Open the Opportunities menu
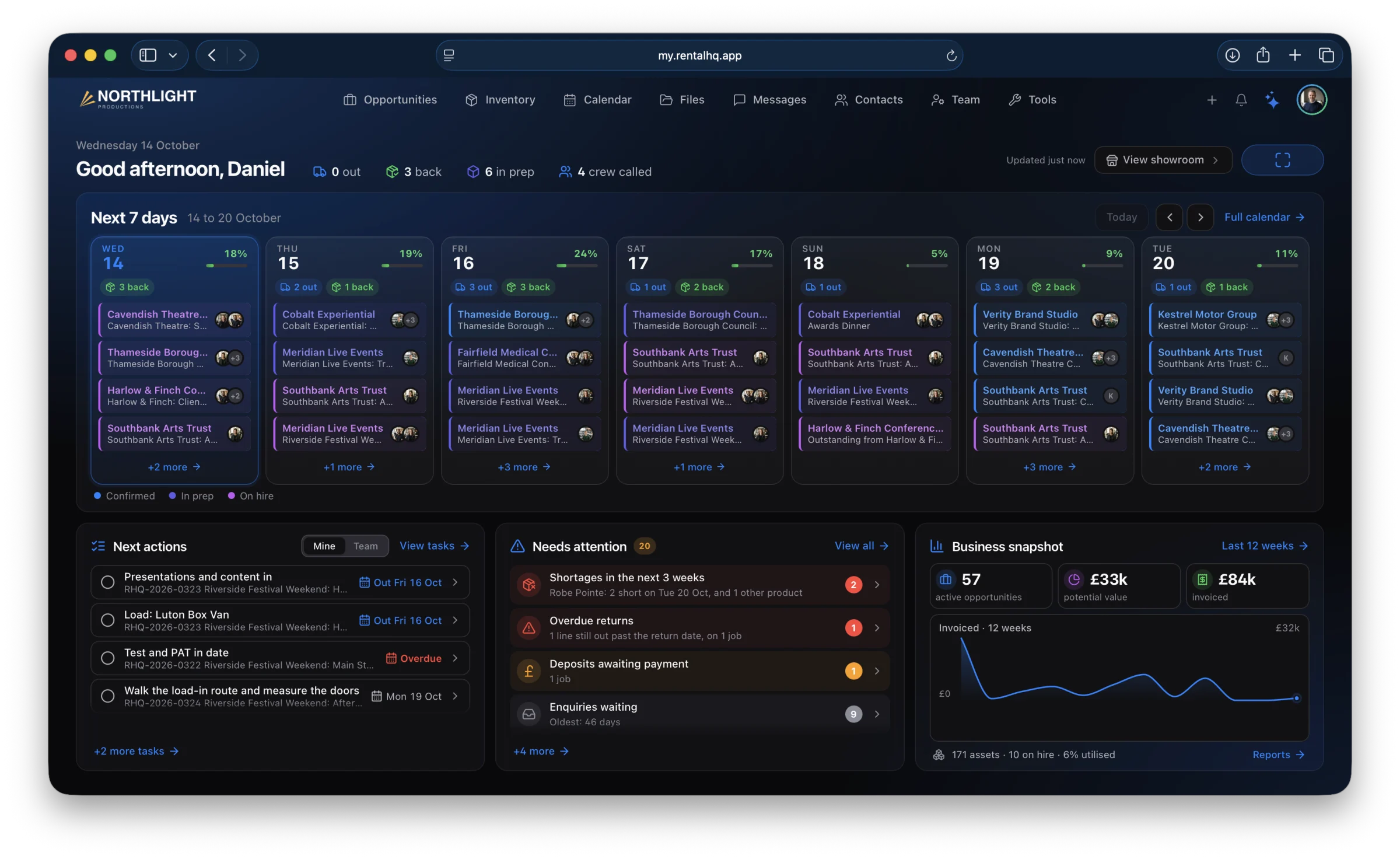 (x=390, y=100)
